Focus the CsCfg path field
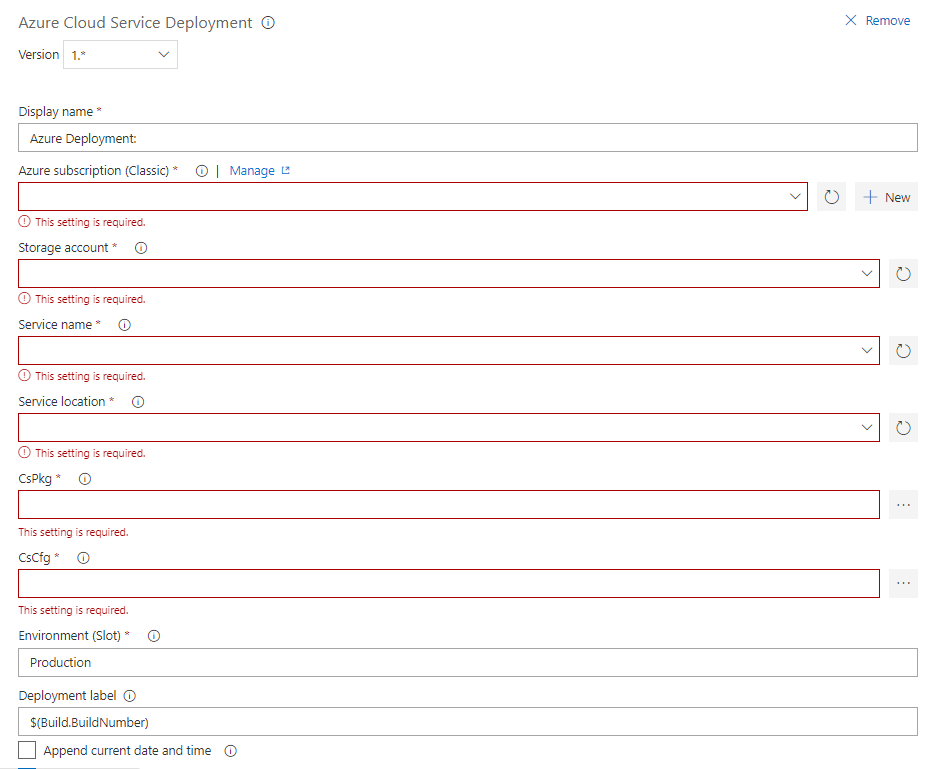The width and height of the screenshot is (946, 769). tap(449, 583)
